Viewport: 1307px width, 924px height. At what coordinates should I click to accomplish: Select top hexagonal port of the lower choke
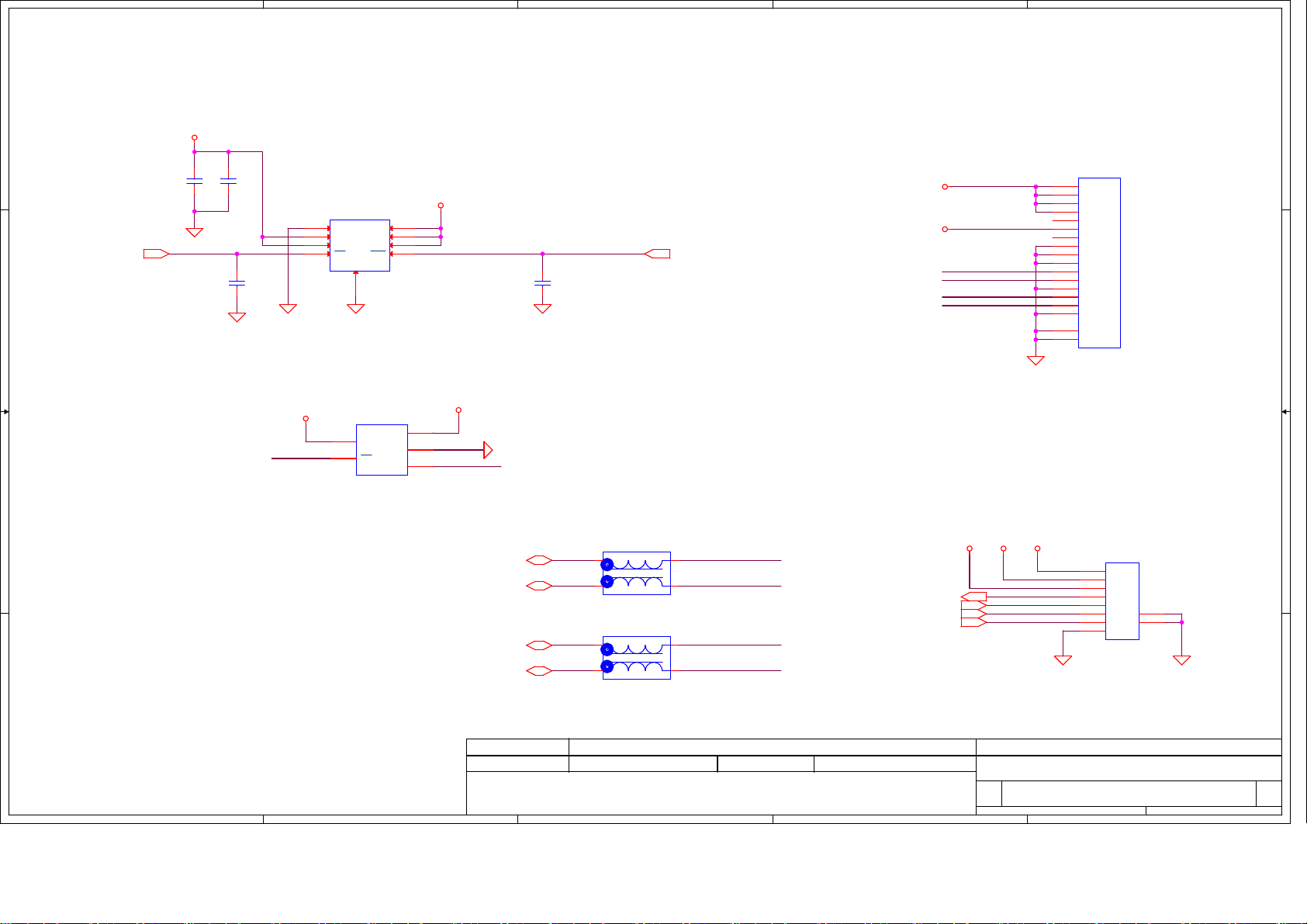[539, 645]
